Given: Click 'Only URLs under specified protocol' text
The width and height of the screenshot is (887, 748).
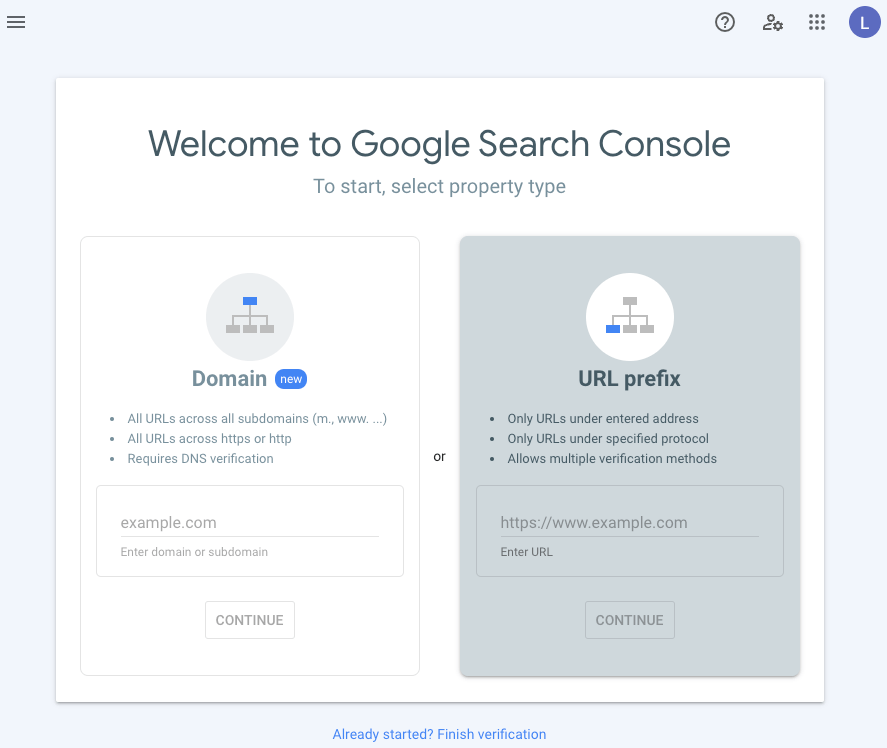Looking at the screenshot, I should pyautogui.click(x=608, y=439).
